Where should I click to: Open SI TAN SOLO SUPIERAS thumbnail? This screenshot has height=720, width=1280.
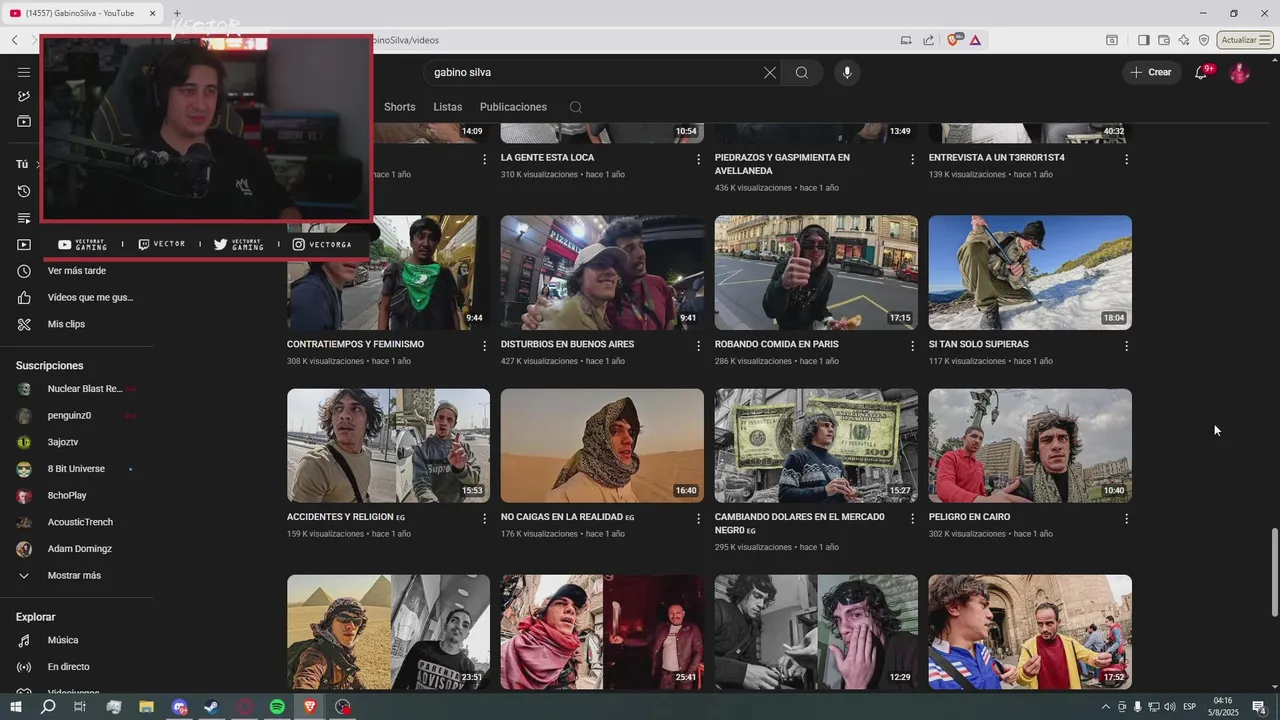pyautogui.click(x=1030, y=273)
